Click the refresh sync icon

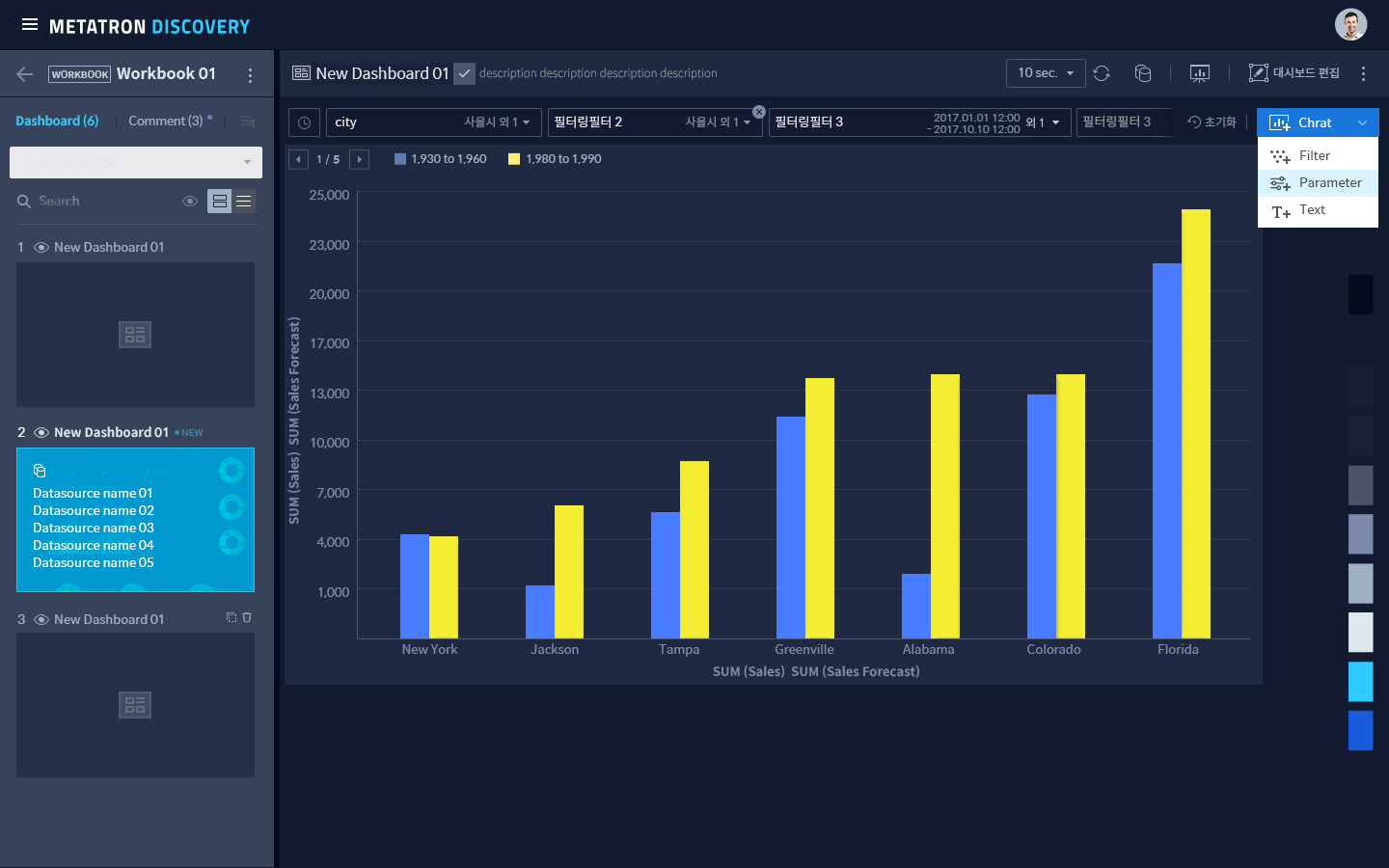(x=1102, y=73)
